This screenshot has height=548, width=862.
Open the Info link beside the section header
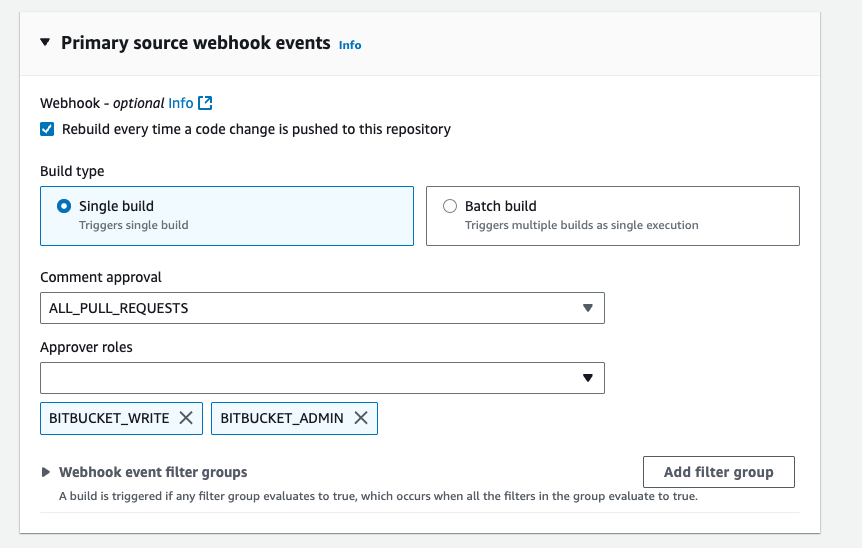pos(350,45)
